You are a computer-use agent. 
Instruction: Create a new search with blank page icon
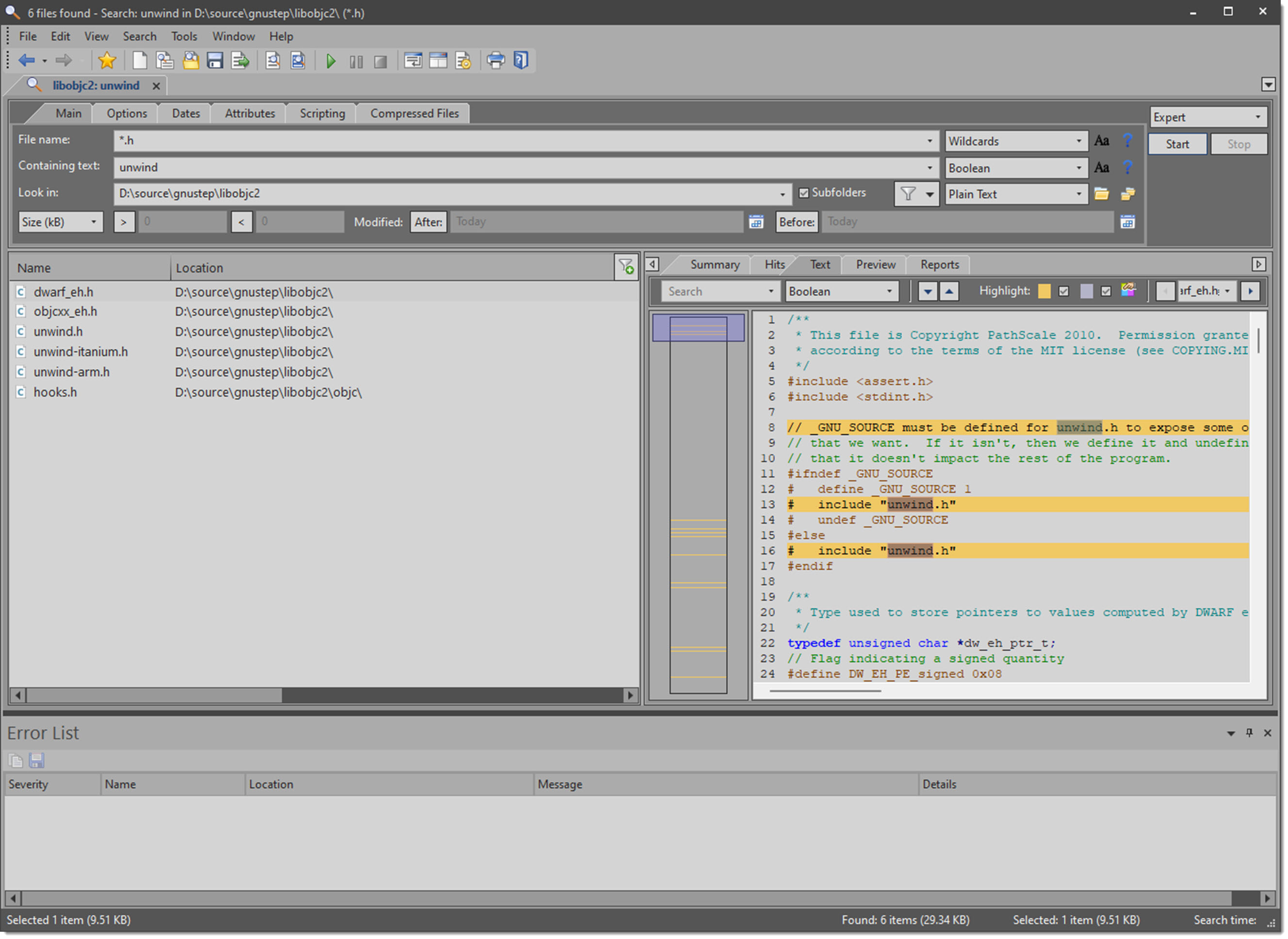(140, 60)
